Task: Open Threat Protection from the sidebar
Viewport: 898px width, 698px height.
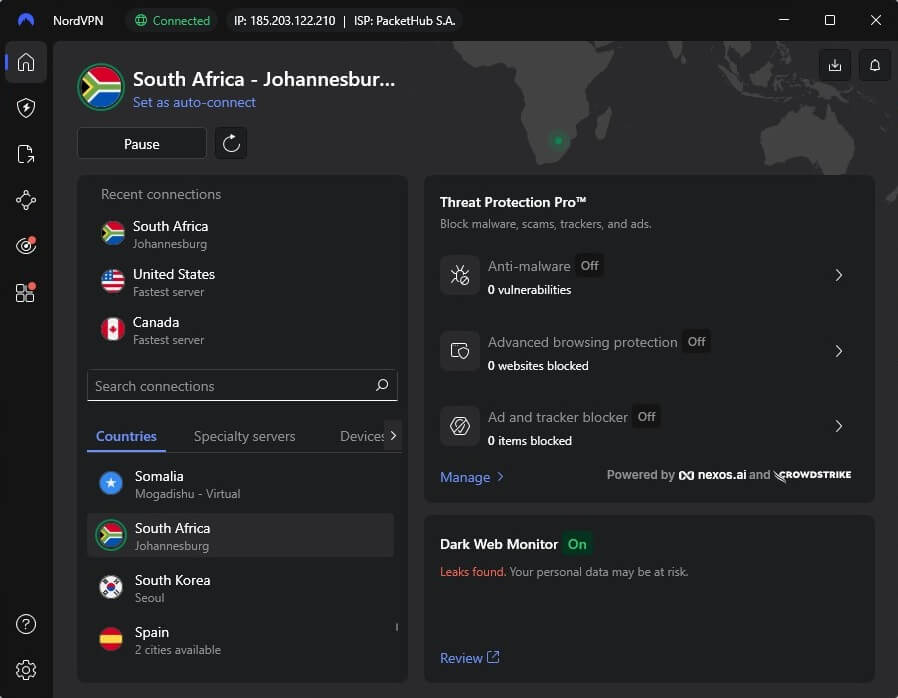Action: click(x=25, y=108)
